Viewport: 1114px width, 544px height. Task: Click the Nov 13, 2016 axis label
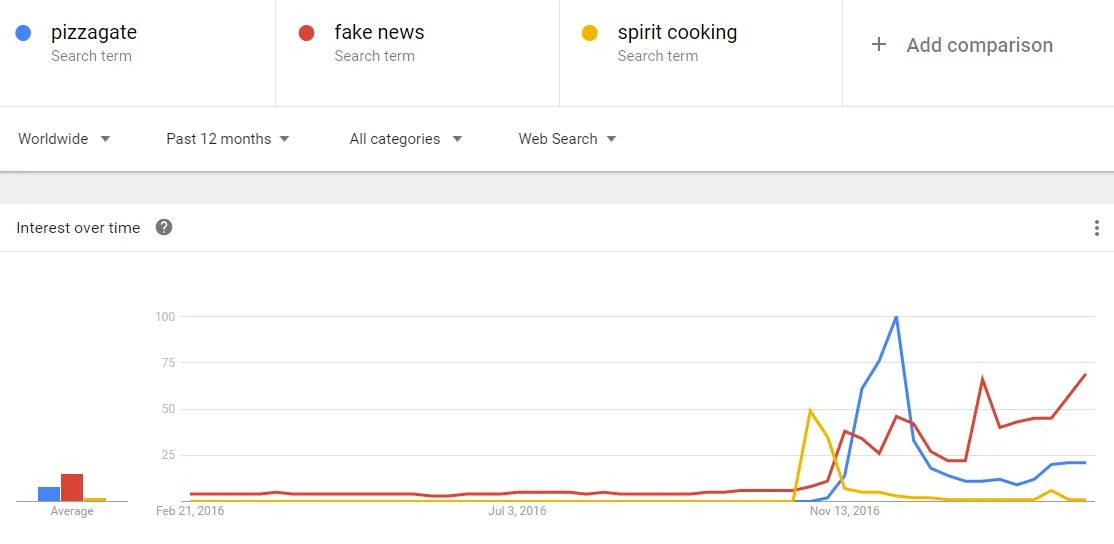(845, 511)
